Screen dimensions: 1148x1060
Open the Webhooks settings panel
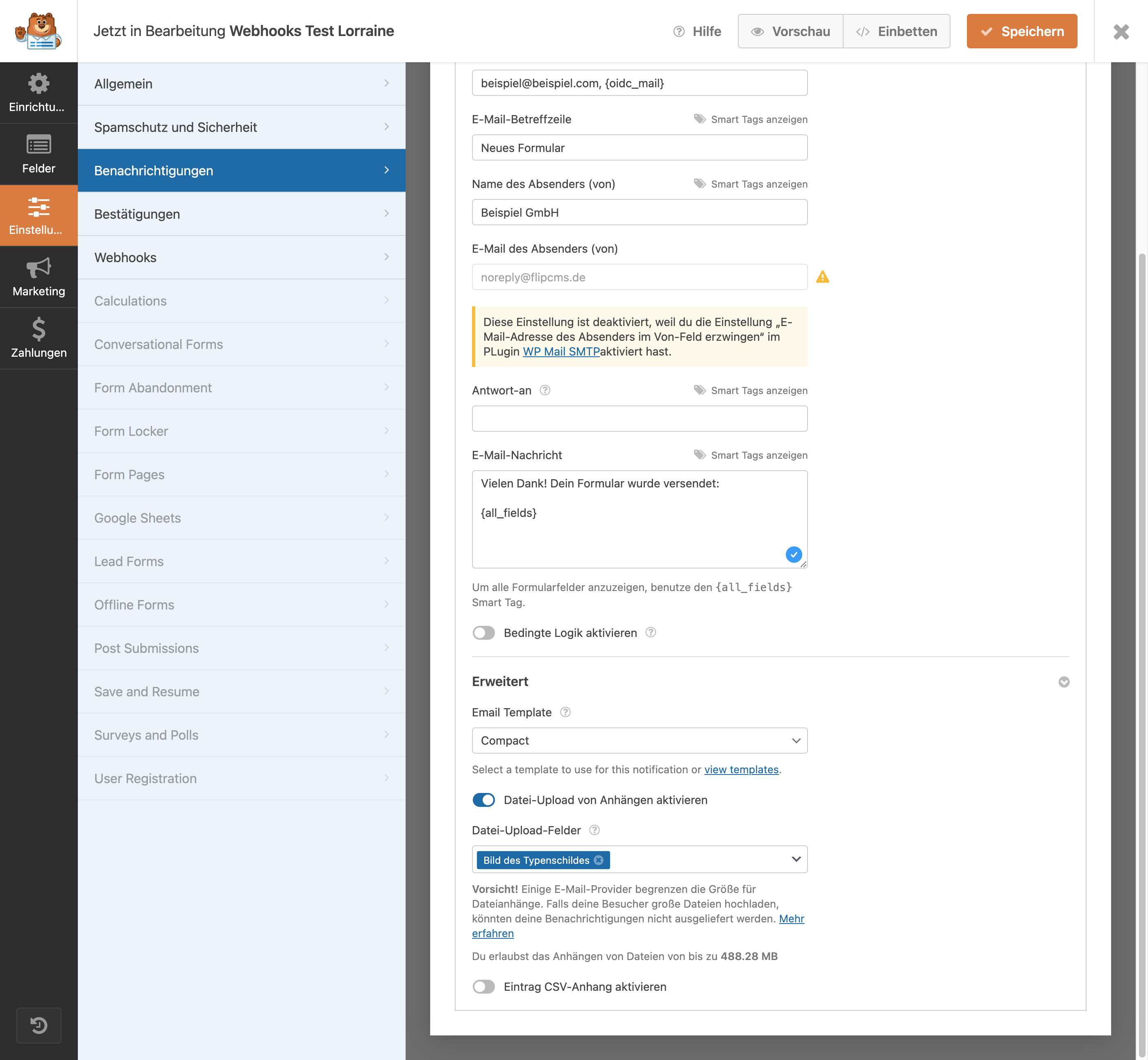[242, 257]
